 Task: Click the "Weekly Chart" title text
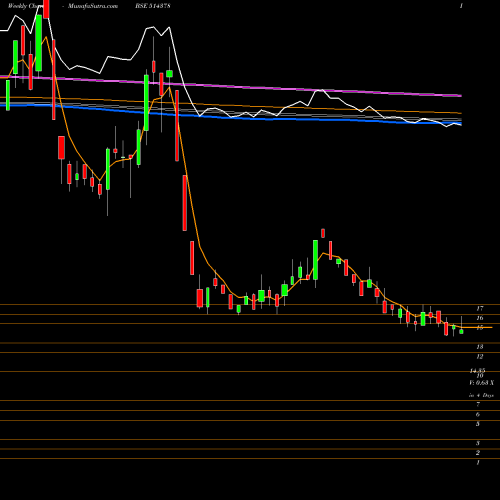click(25, 6)
